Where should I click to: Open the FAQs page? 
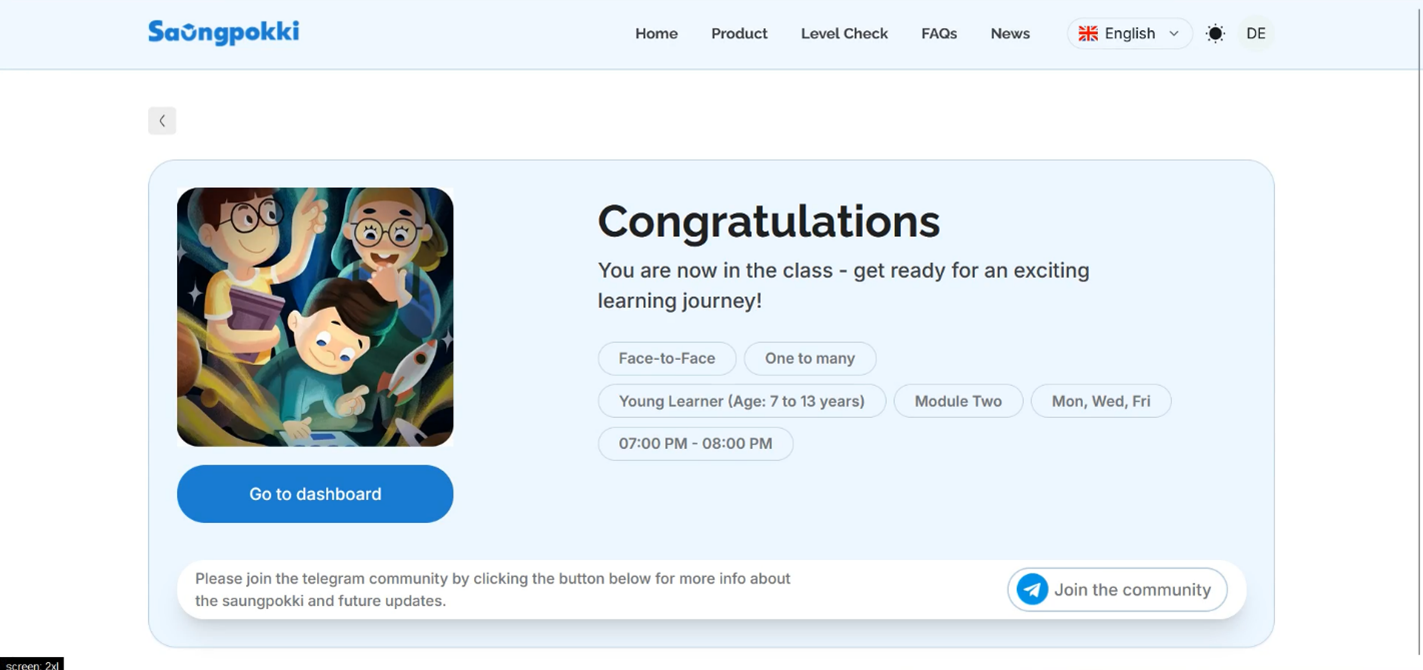tap(939, 33)
